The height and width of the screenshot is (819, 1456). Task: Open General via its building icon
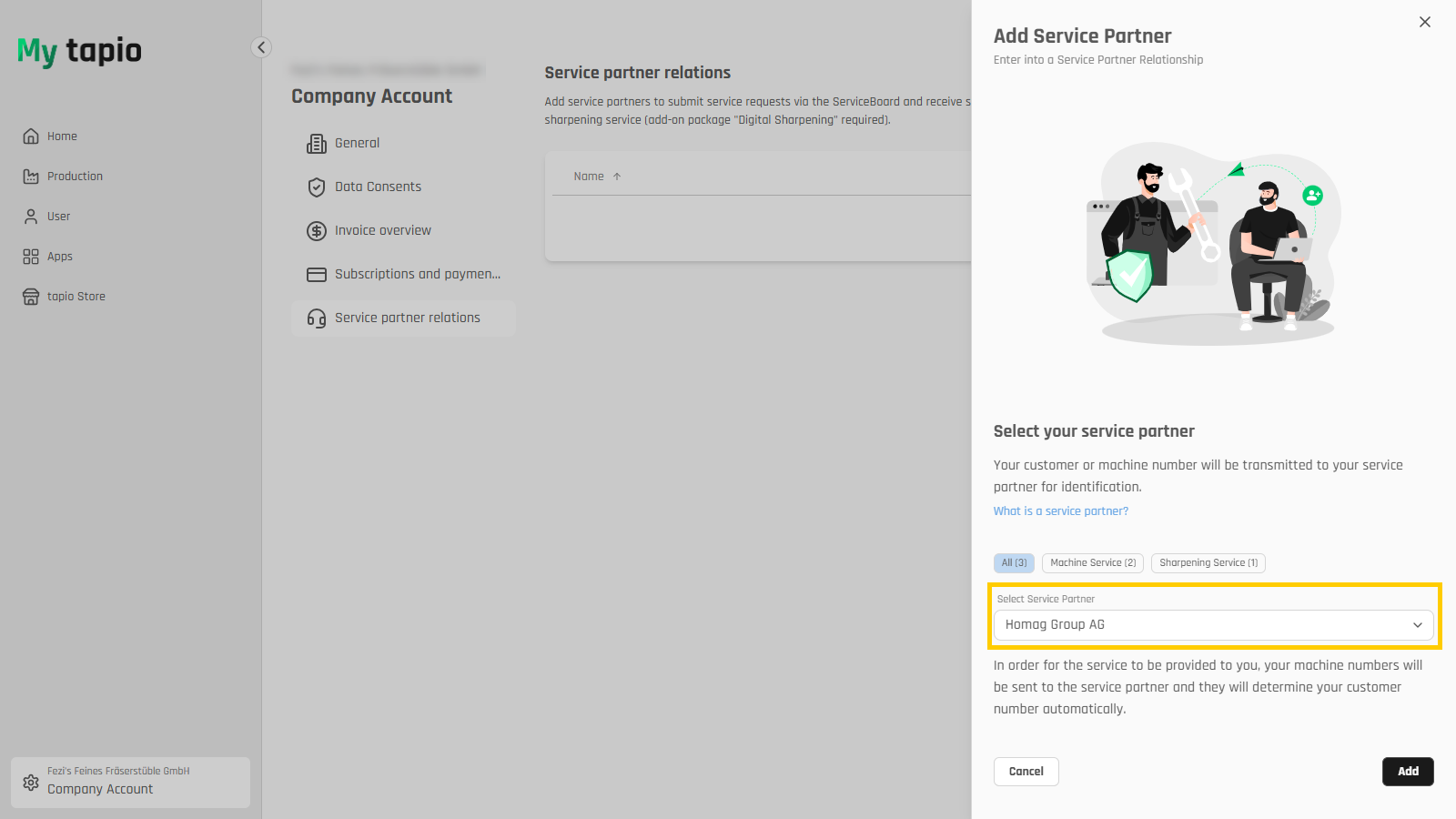tap(317, 144)
